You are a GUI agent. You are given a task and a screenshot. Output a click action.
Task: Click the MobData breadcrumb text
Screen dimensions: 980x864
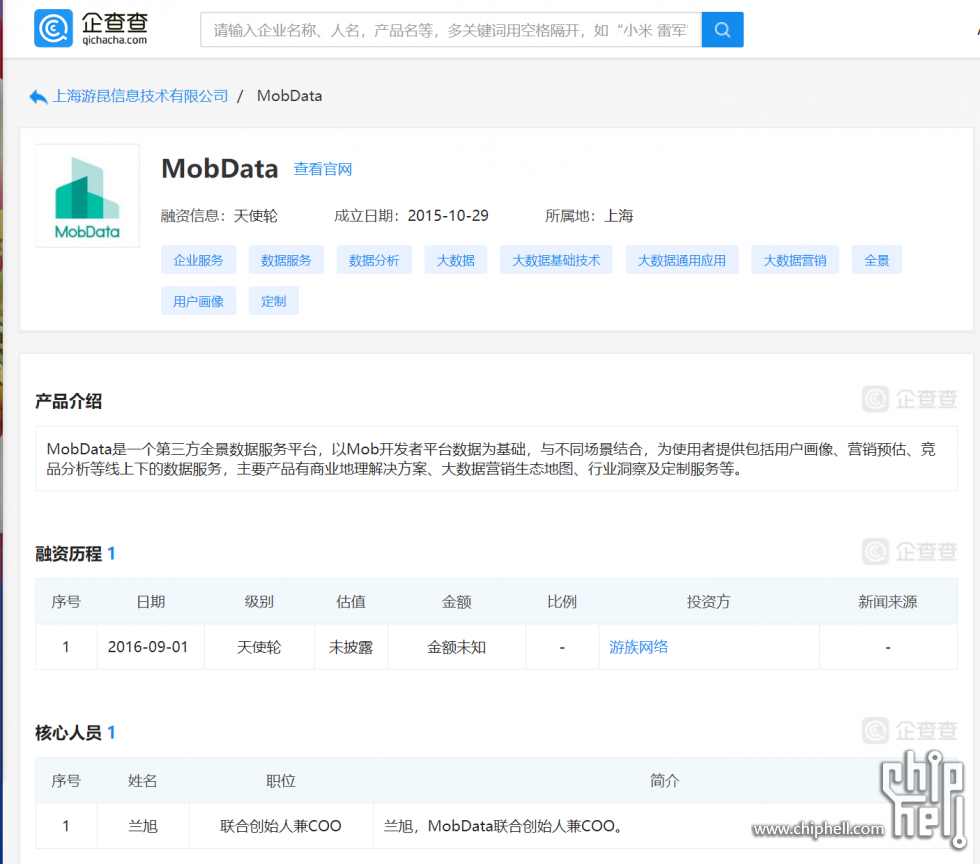point(289,96)
